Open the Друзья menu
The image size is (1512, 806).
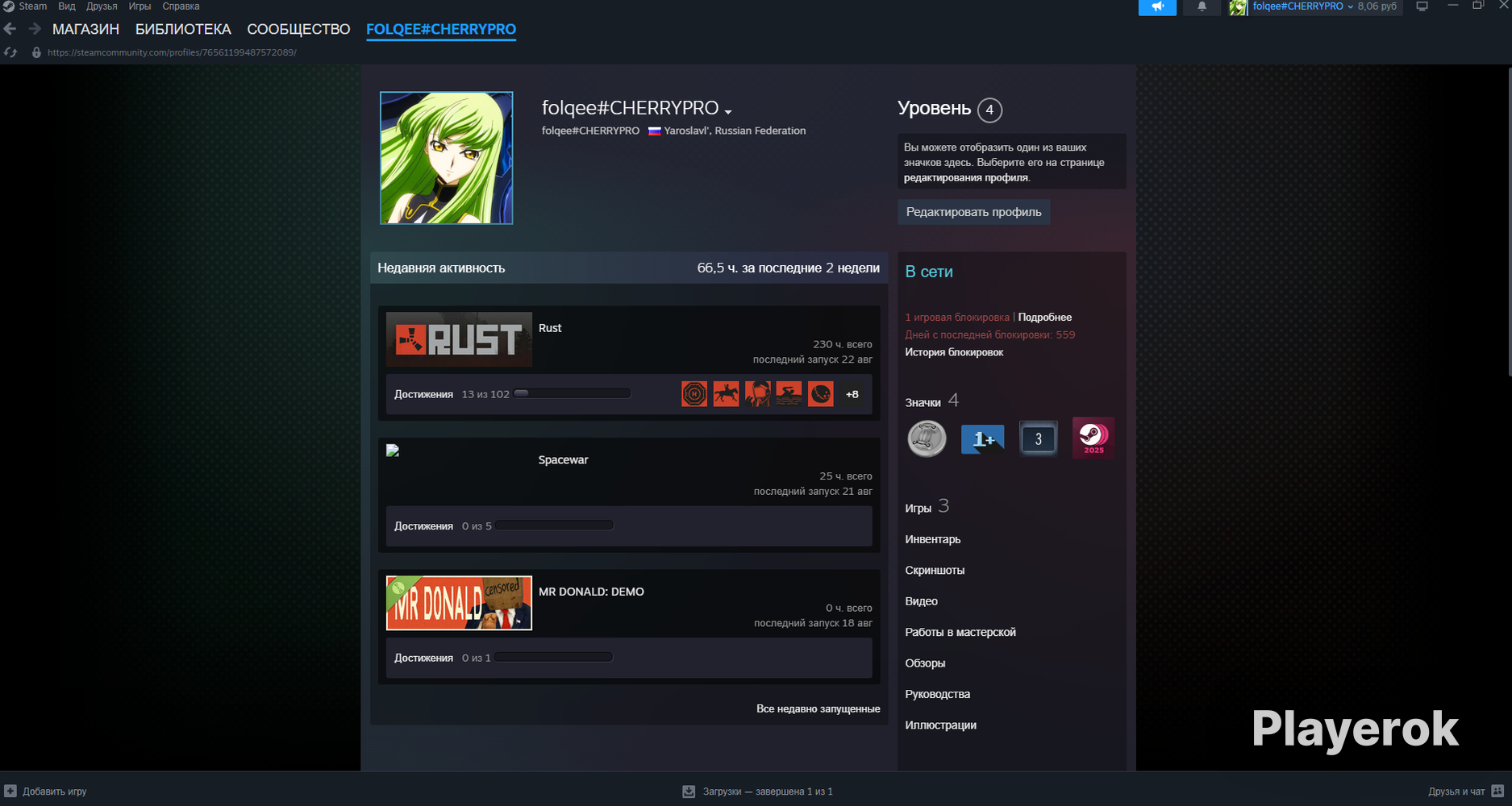(102, 6)
